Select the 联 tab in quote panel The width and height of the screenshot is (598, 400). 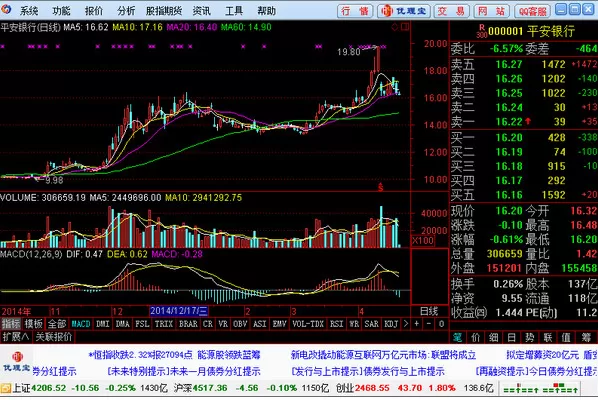click(x=548, y=337)
